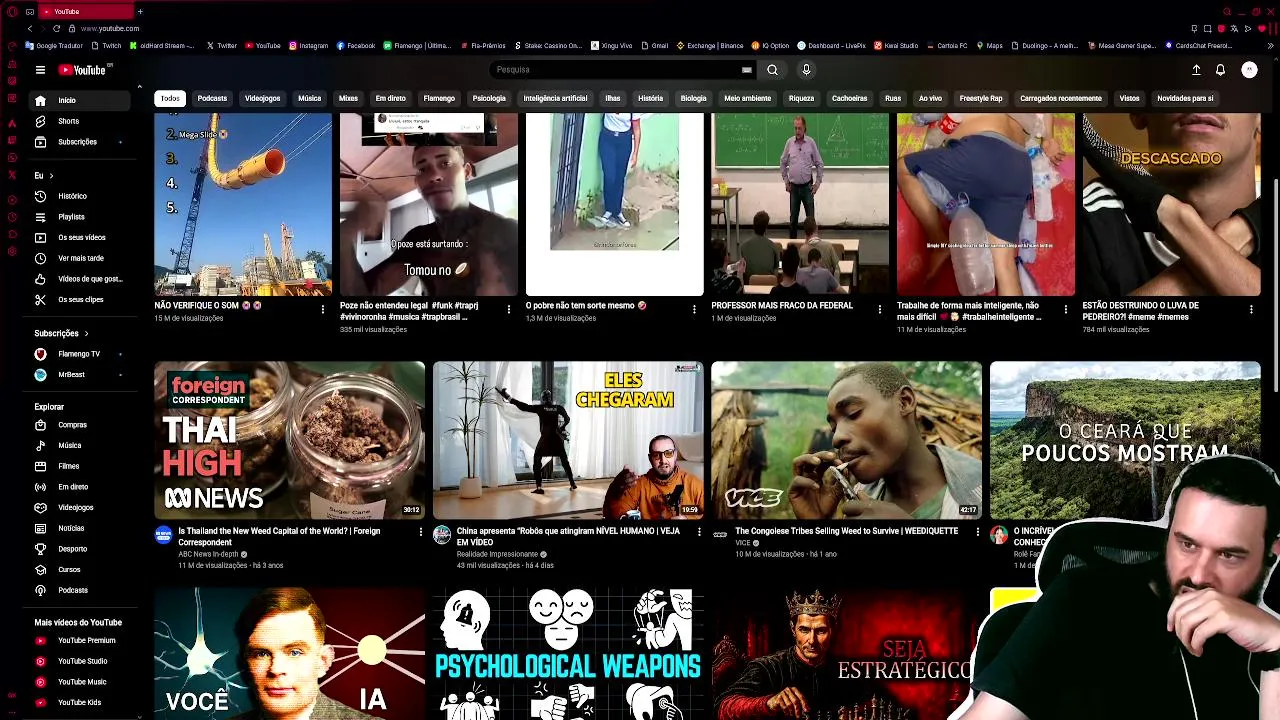Select the Podcasts filter chip

pos(212,98)
